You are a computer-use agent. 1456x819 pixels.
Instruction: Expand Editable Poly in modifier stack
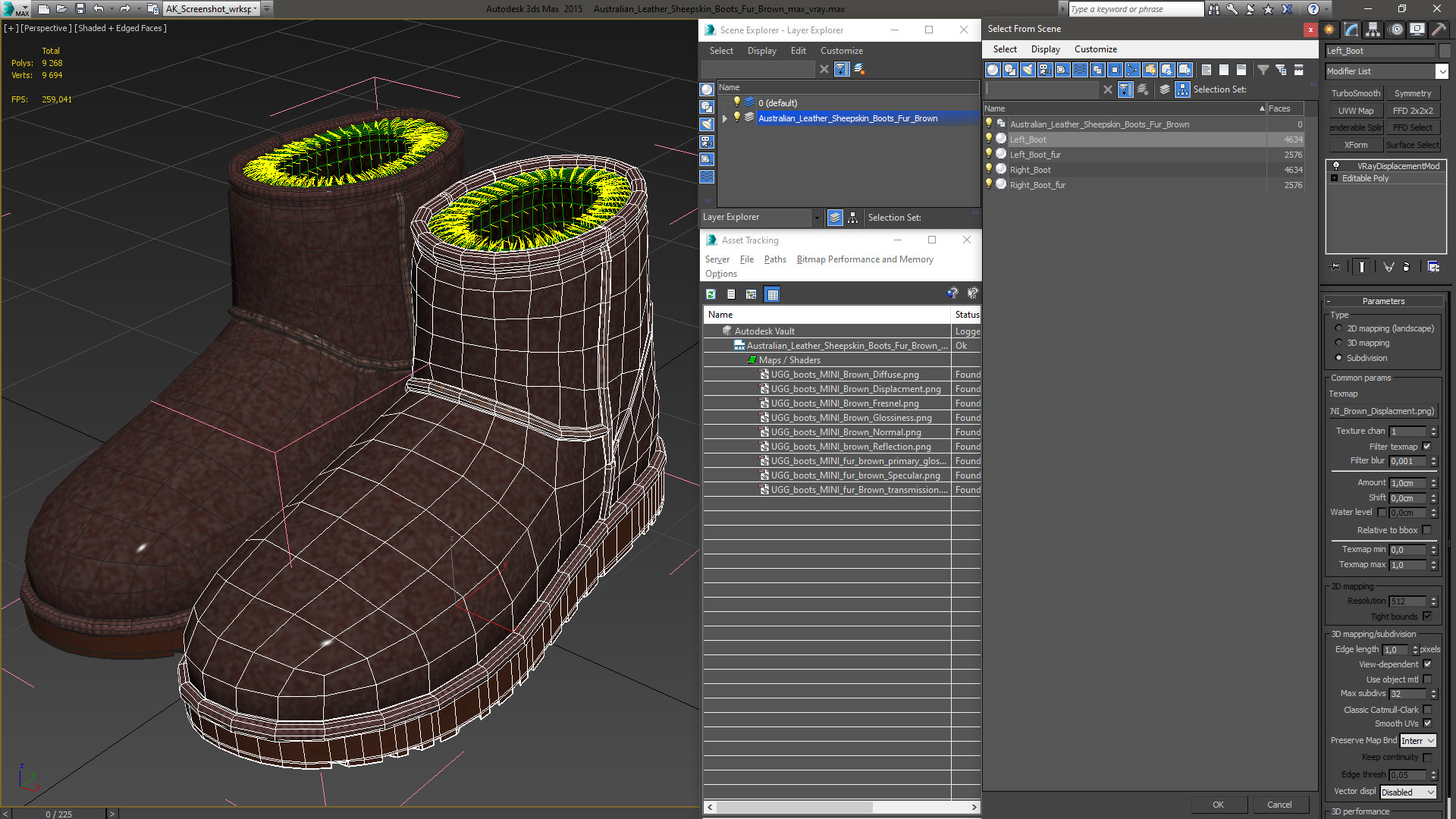coord(1334,178)
